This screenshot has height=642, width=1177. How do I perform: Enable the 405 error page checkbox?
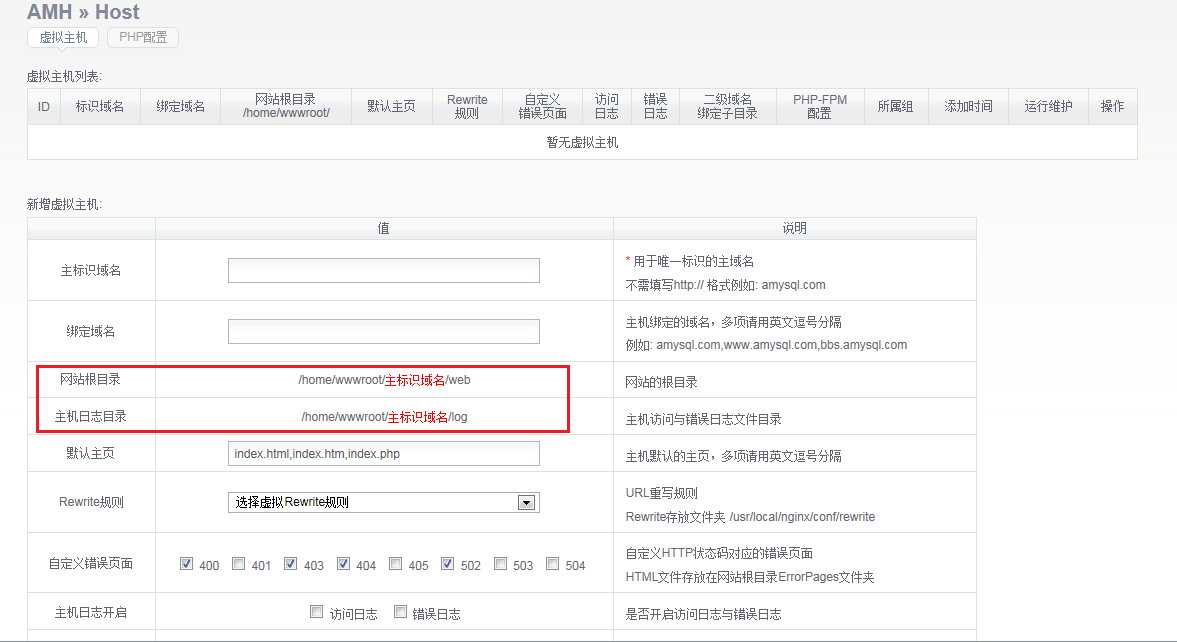(x=396, y=564)
